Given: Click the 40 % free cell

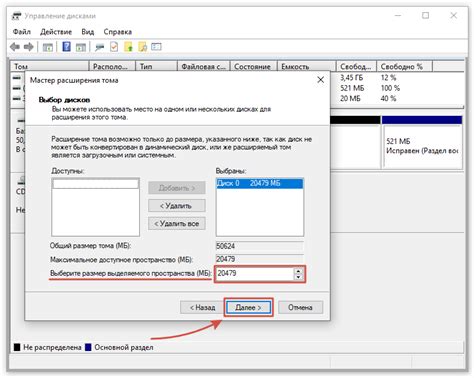Looking at the screenshot, I should pos(388,99).
